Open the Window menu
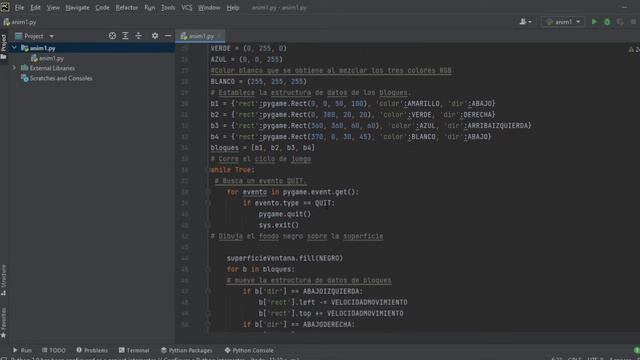 209,8
